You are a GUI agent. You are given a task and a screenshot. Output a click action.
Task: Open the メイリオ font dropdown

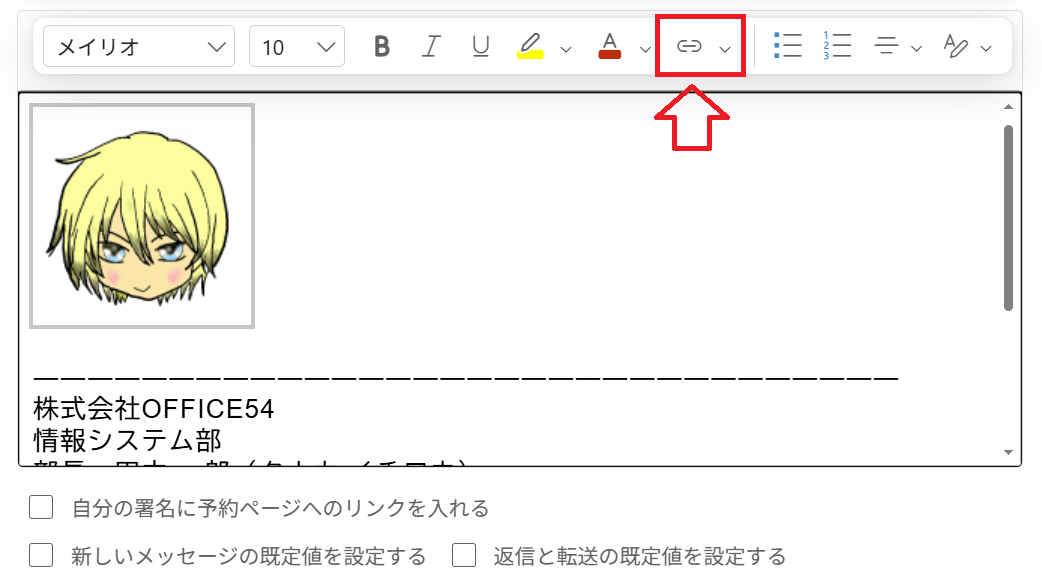[139, 46]
